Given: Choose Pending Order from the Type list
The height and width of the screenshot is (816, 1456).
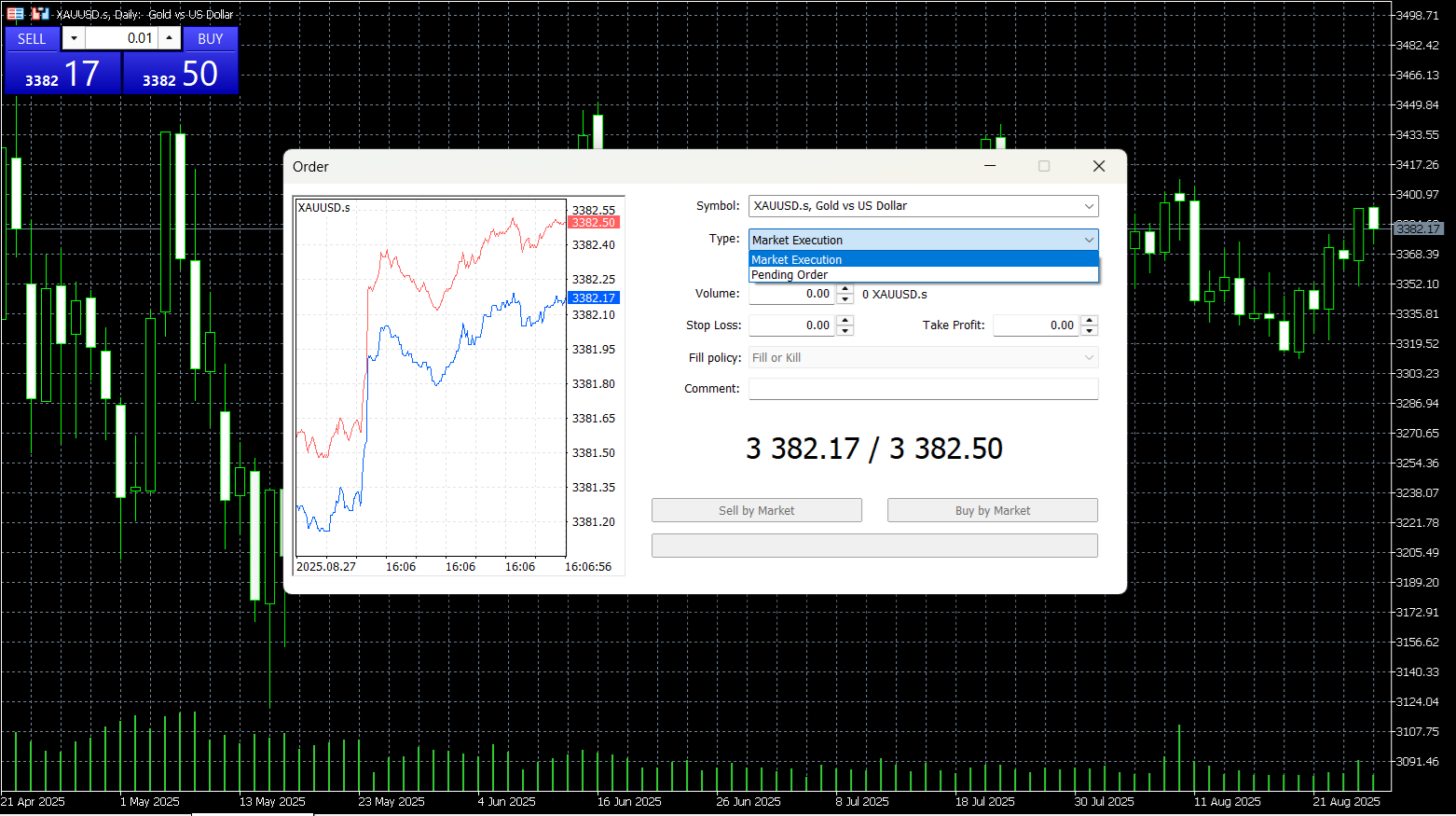Looking at the screenshot, I should coord(924,274).
